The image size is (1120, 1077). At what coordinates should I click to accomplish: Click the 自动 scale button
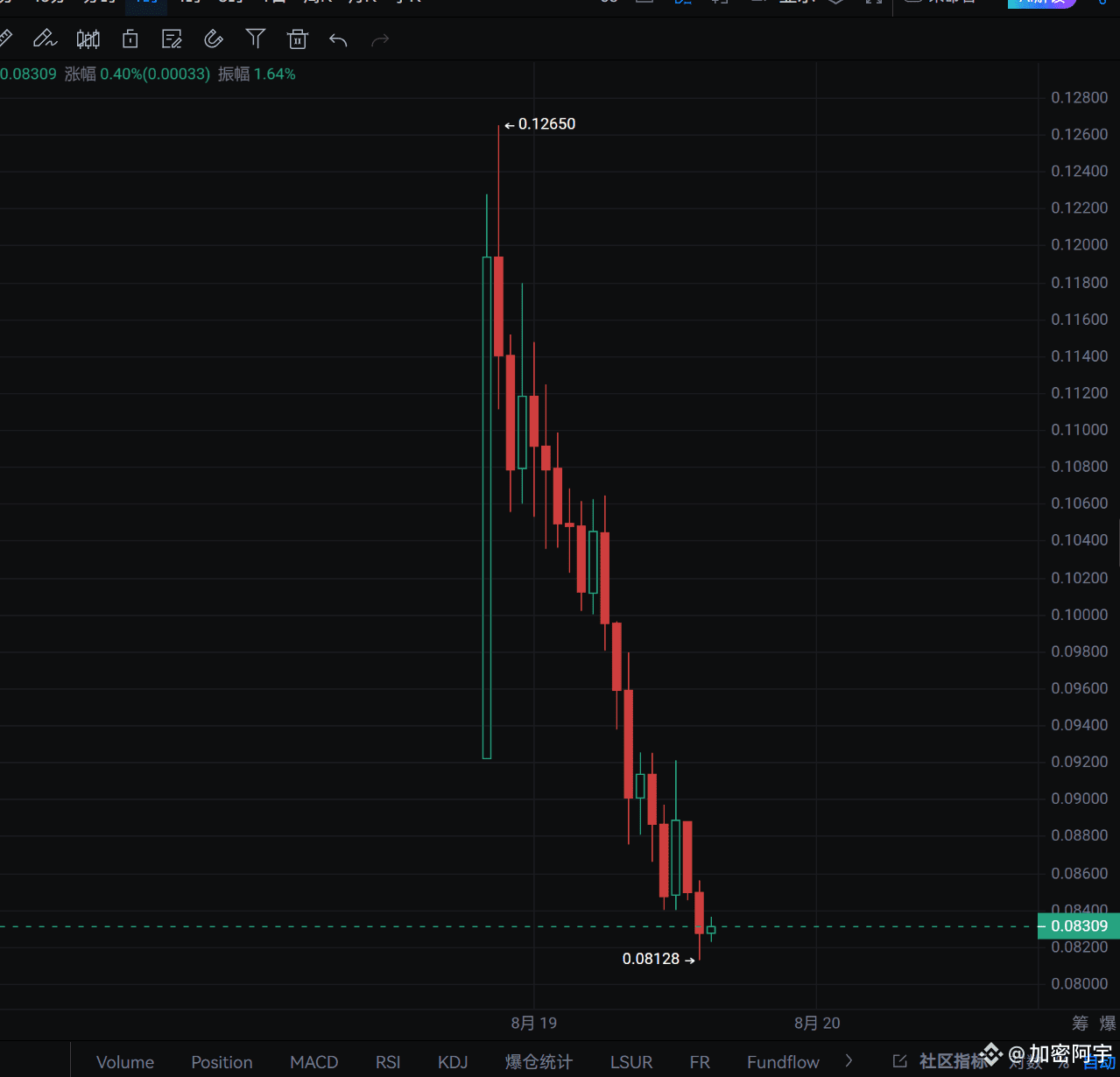point(1099,1063)
